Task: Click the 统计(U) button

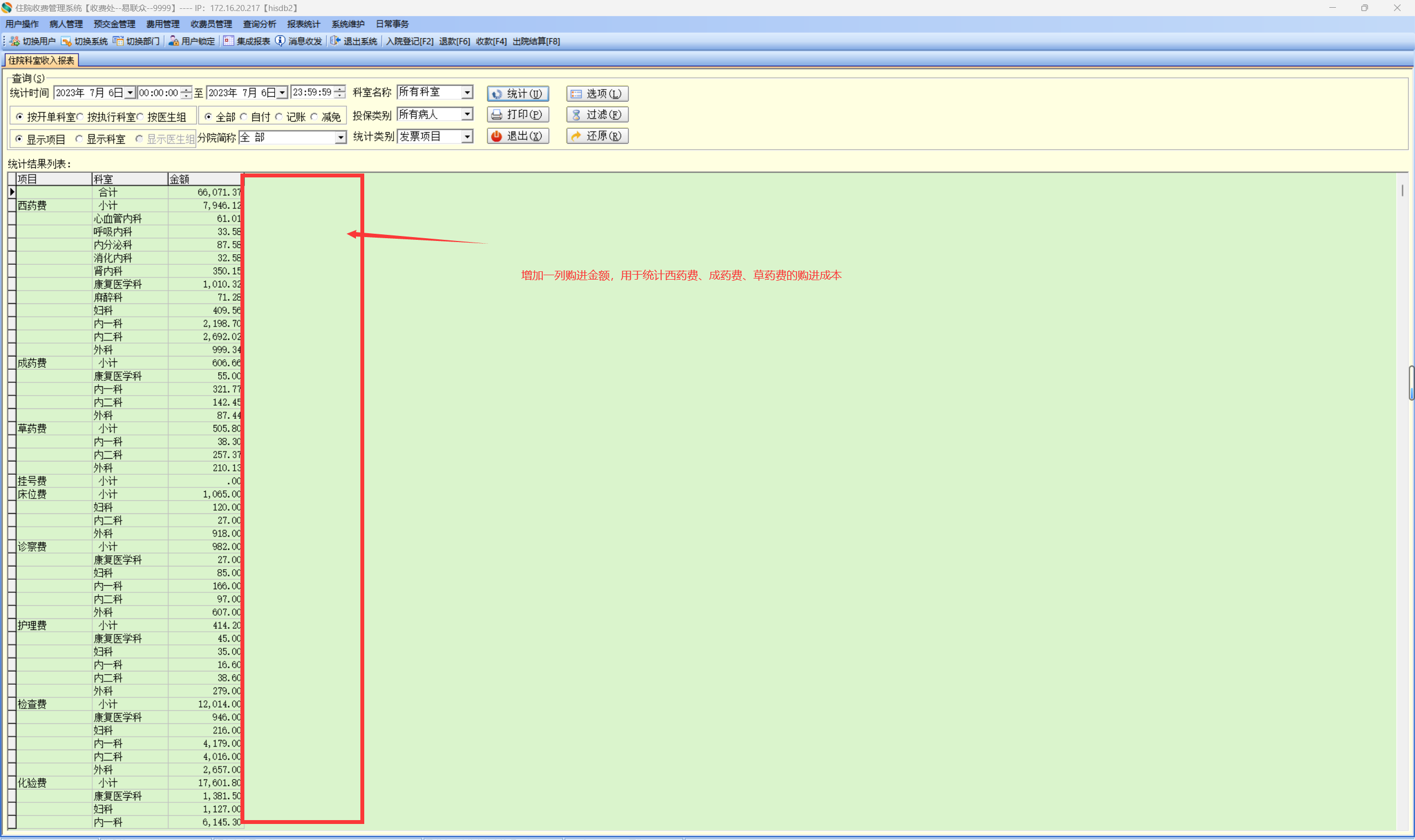Action: 517,94
